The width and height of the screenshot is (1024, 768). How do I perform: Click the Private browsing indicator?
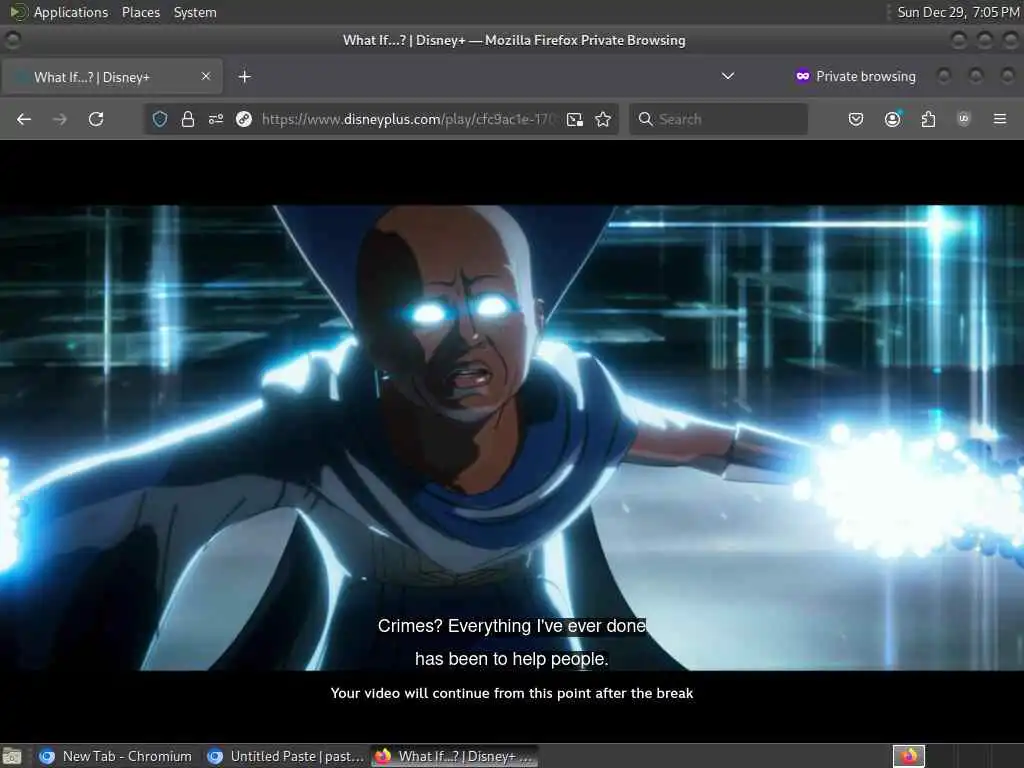[856, 76]
